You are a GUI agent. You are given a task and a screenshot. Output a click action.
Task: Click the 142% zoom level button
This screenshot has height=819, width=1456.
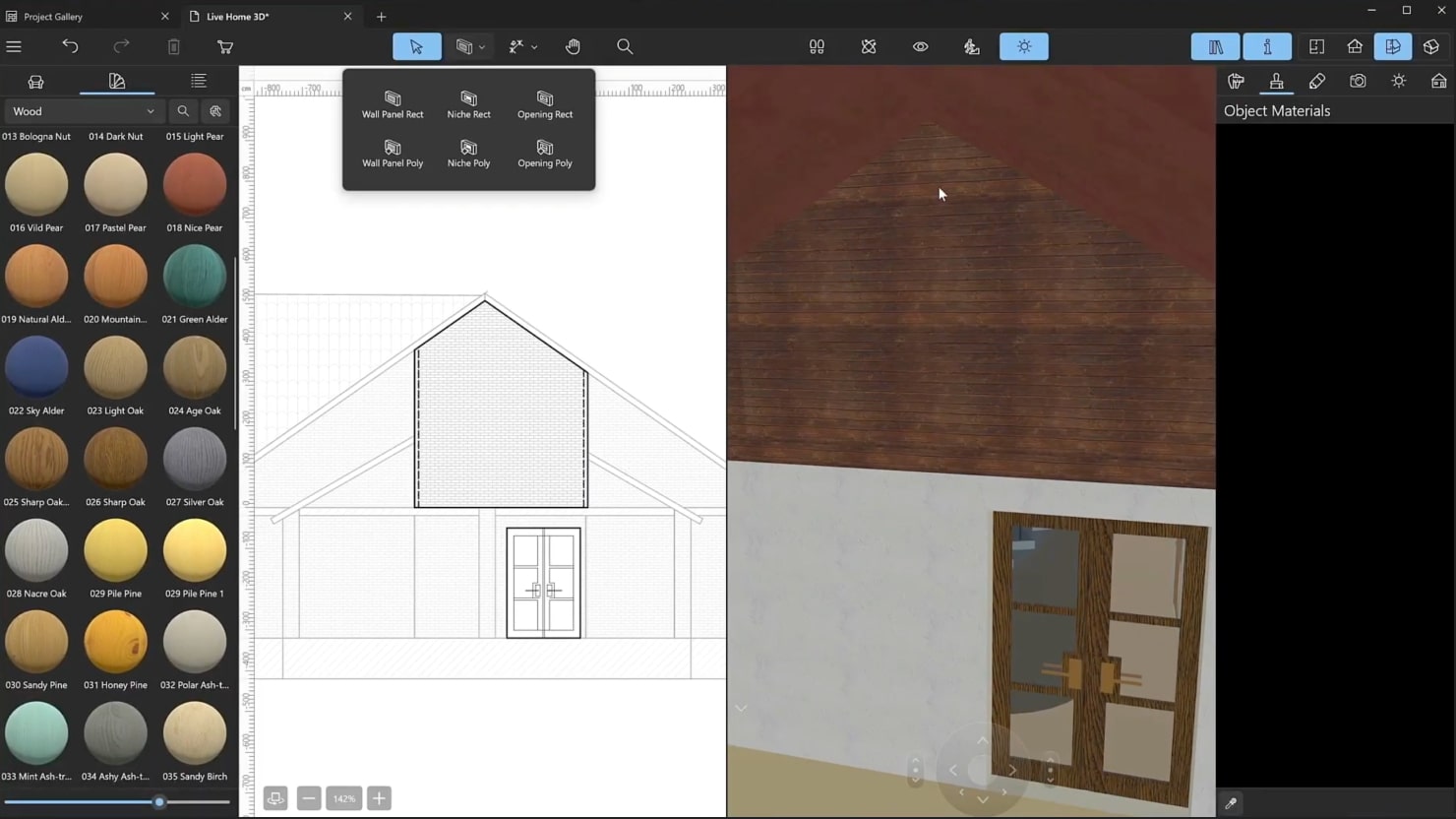344,798
